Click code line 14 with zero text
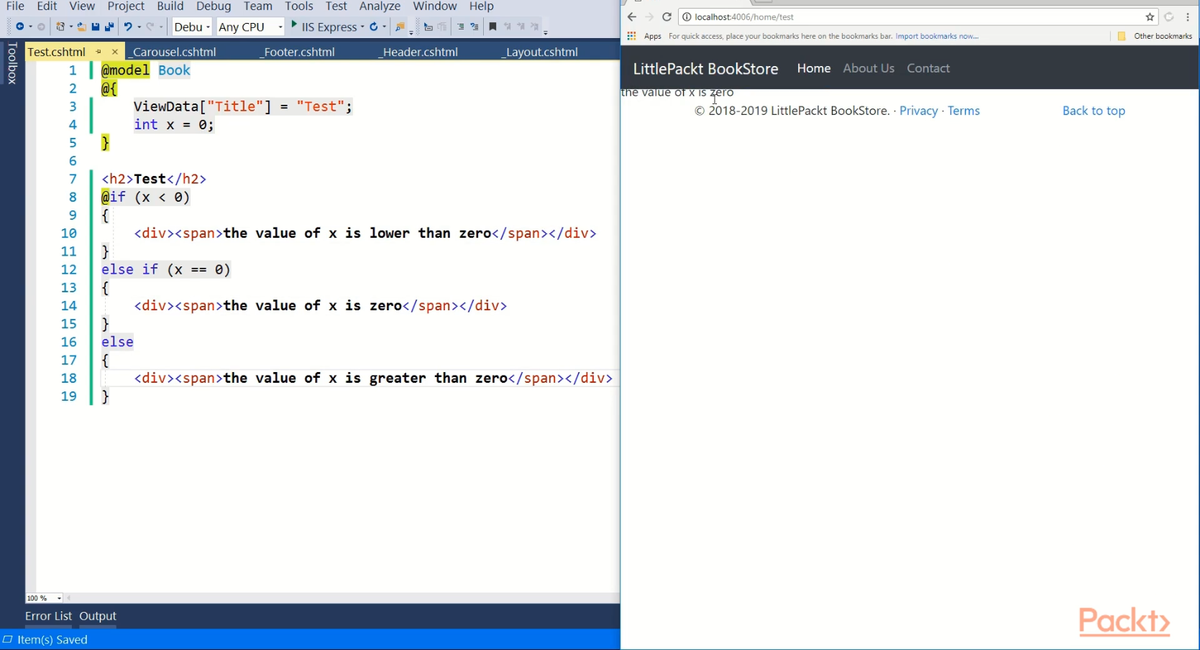The height and width of the screenshot is (650, 1200). click(320, 306)
